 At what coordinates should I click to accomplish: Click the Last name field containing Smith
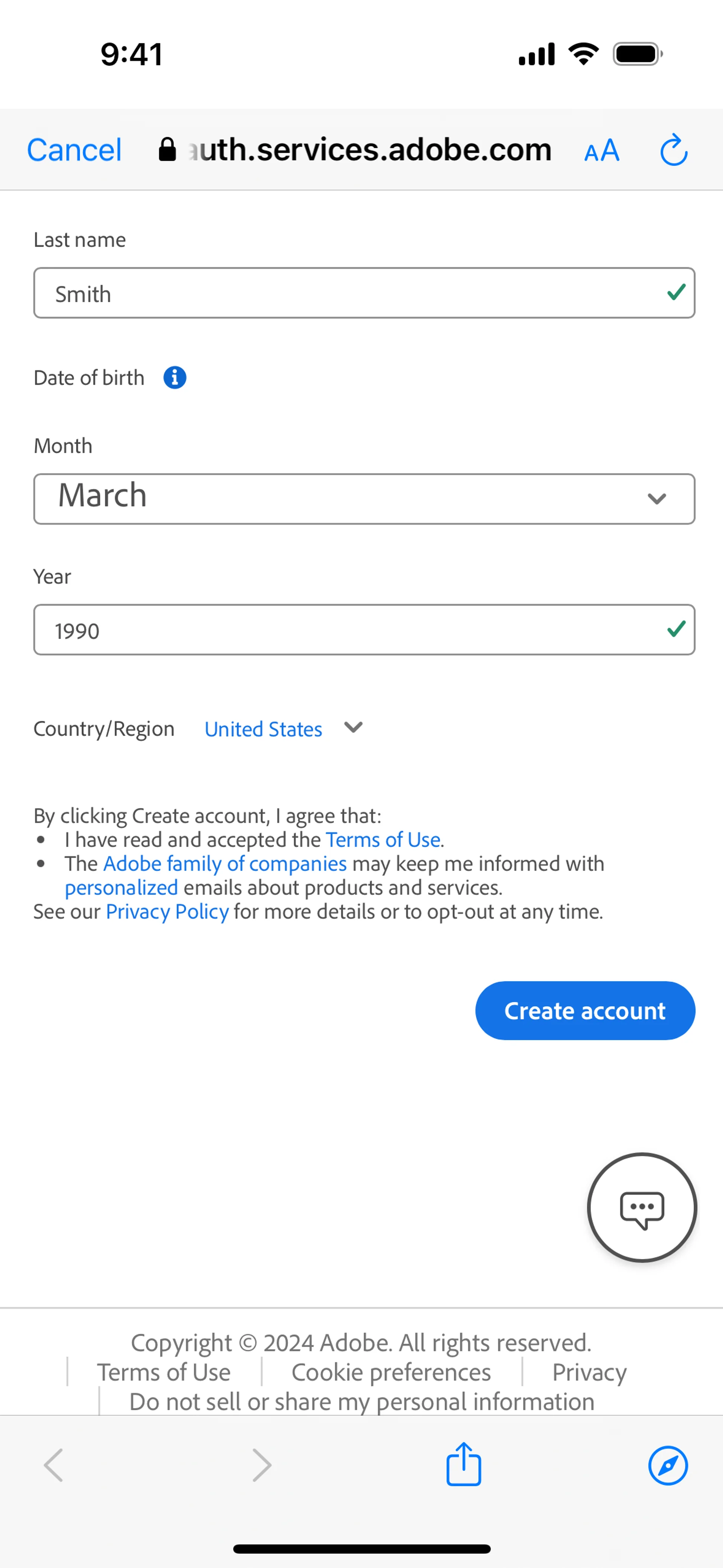(364, 293)
